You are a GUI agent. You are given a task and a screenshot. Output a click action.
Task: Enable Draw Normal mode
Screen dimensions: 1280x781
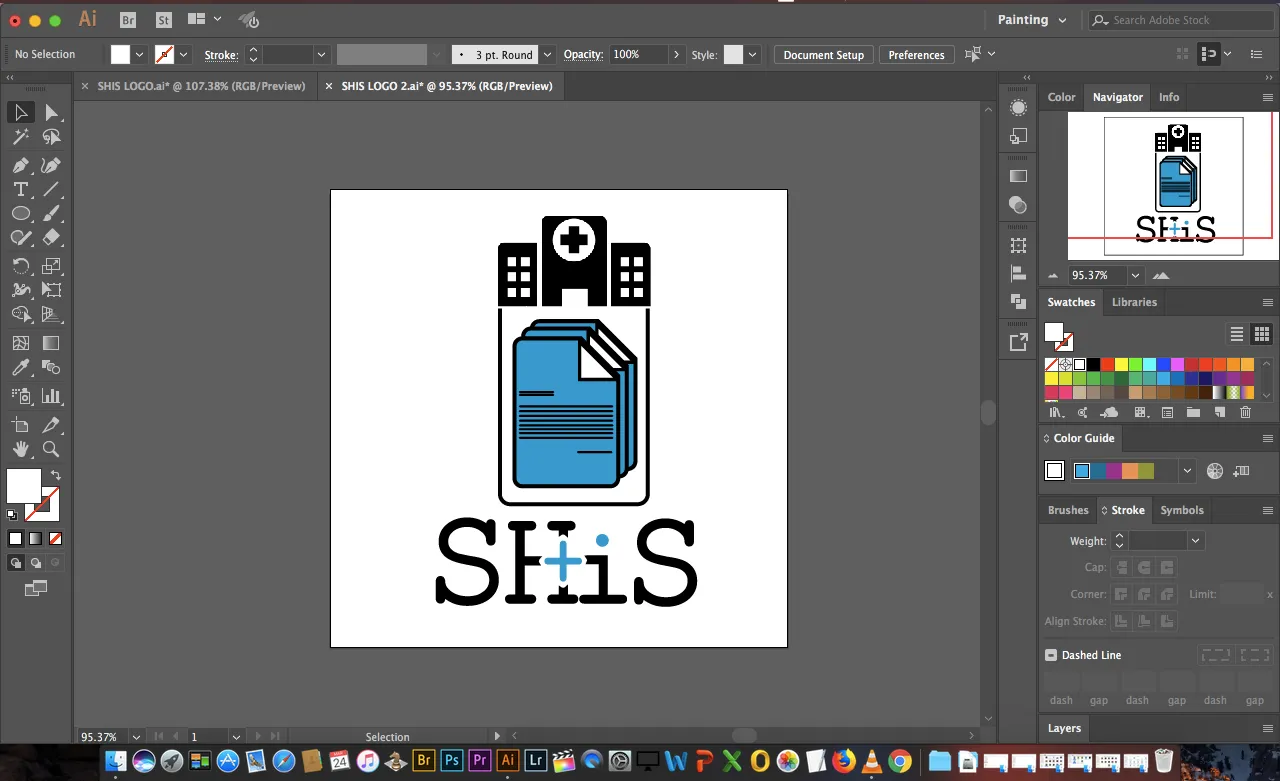click(x=16, y=563)
